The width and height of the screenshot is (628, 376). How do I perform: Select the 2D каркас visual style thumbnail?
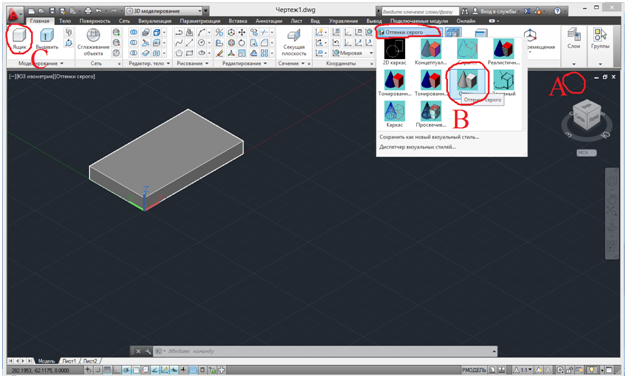tap(394, 51)
